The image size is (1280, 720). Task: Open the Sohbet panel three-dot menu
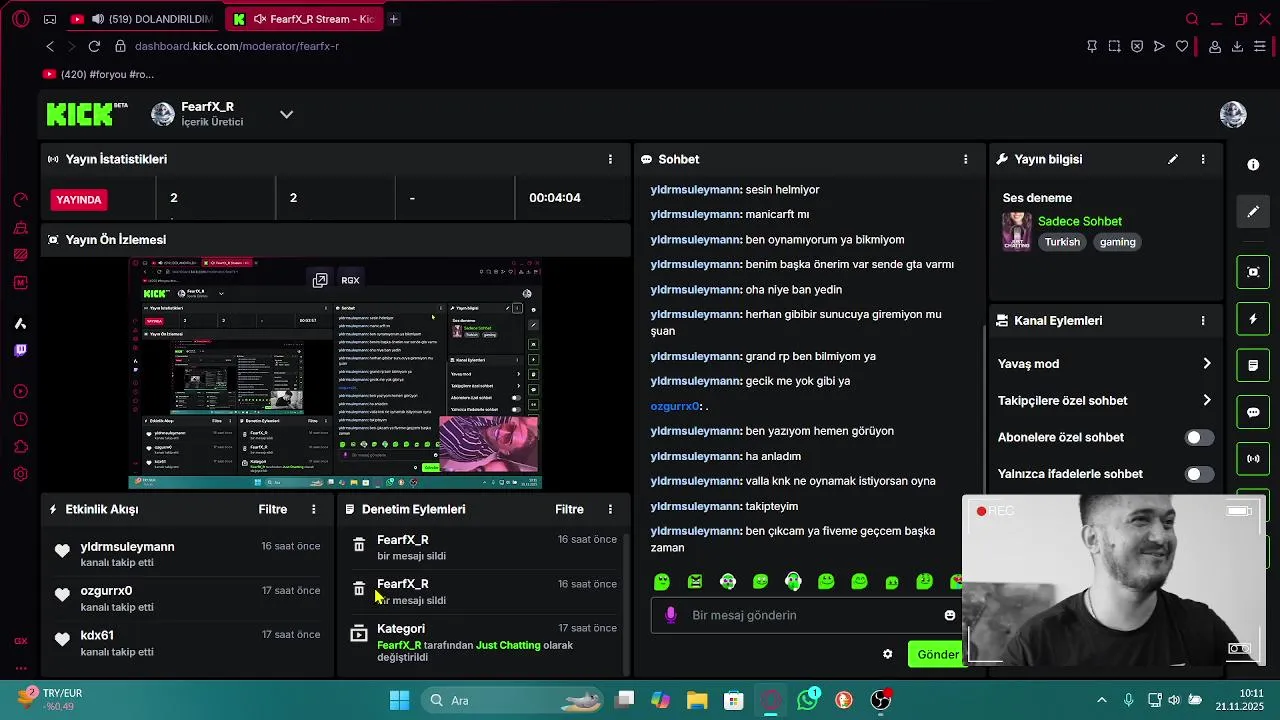pyautogui.click(x=965, y=159)
